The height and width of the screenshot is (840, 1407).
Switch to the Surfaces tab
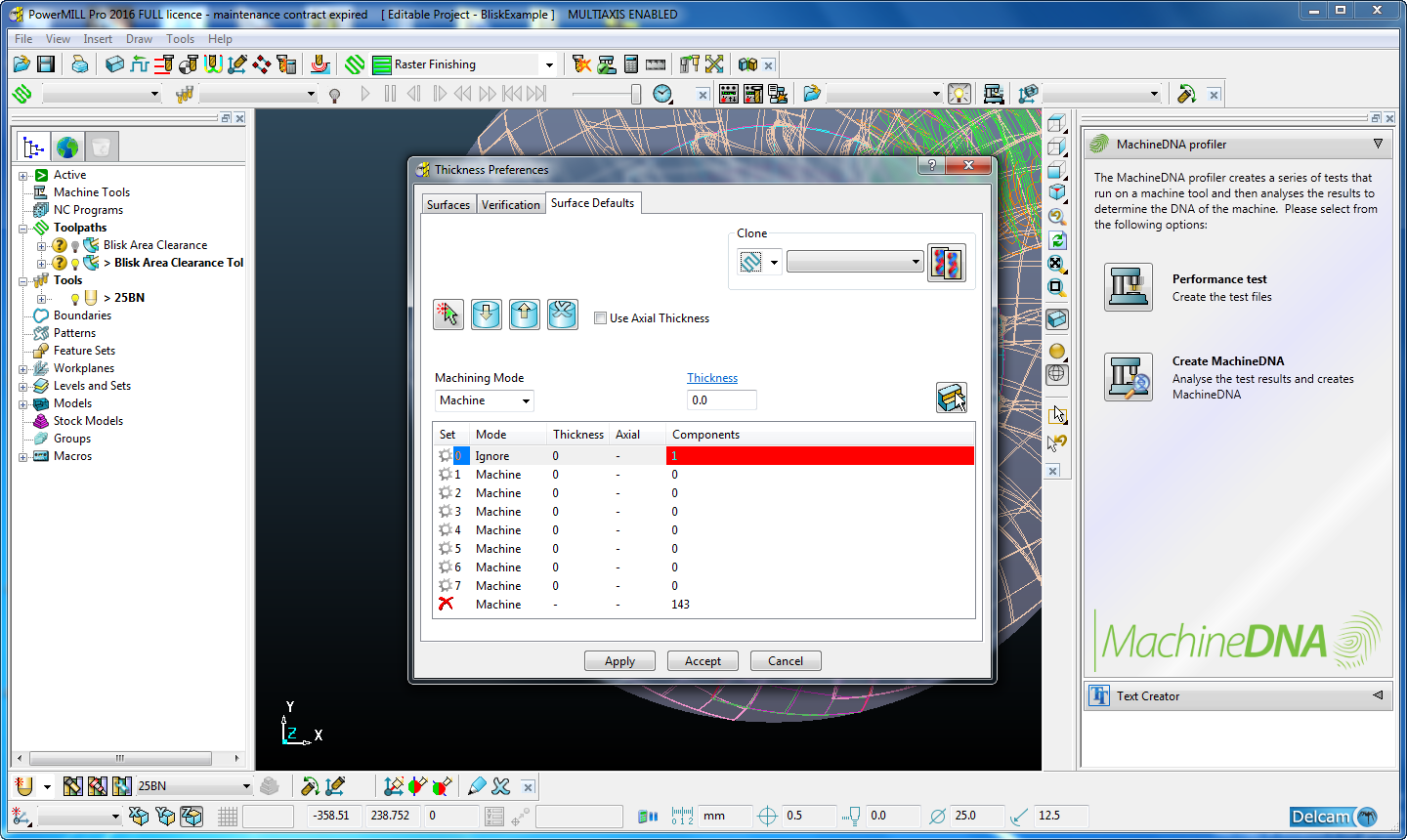(448, 204)
